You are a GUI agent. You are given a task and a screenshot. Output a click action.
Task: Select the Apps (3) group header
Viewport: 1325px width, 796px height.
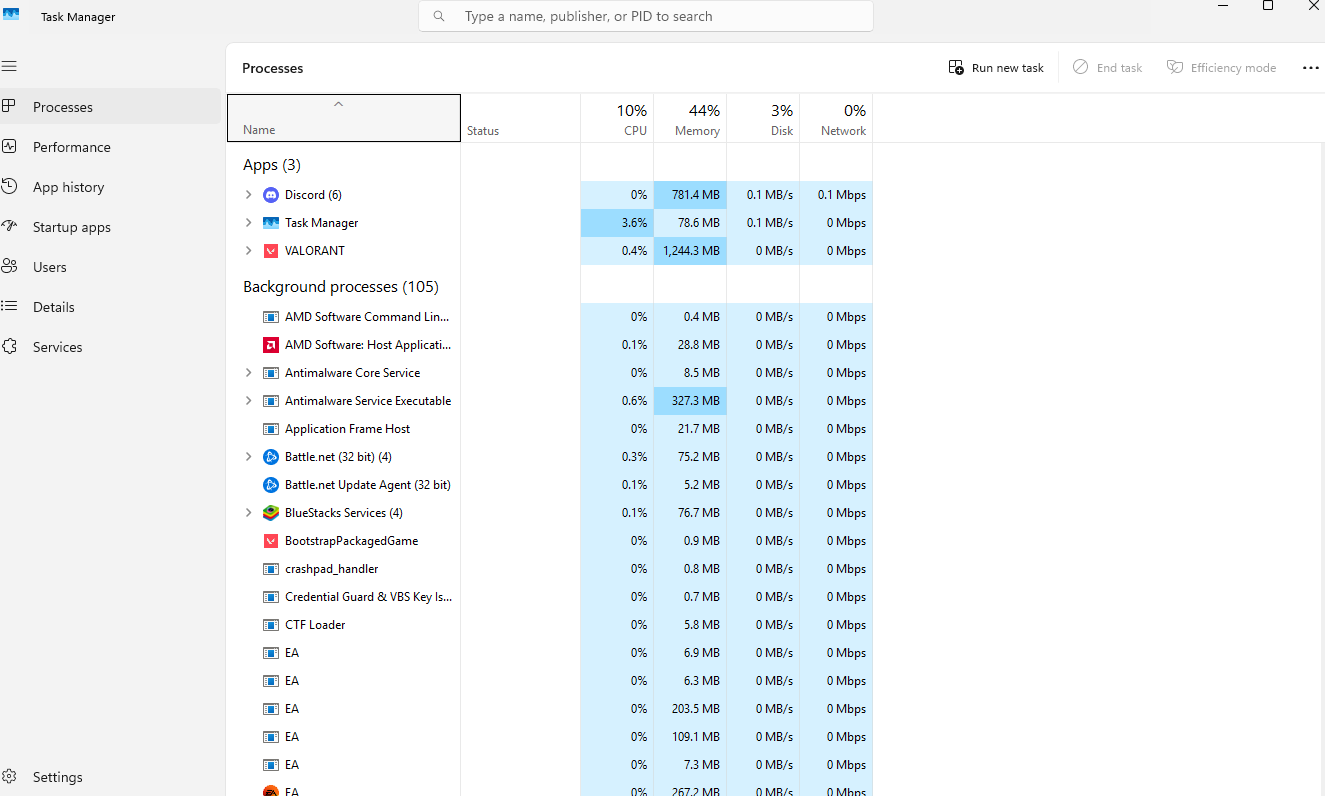[x=272, y=165]
